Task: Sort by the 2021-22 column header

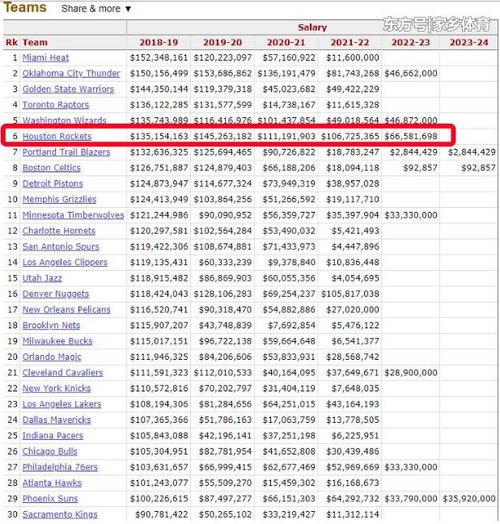Action: point(350,42)
